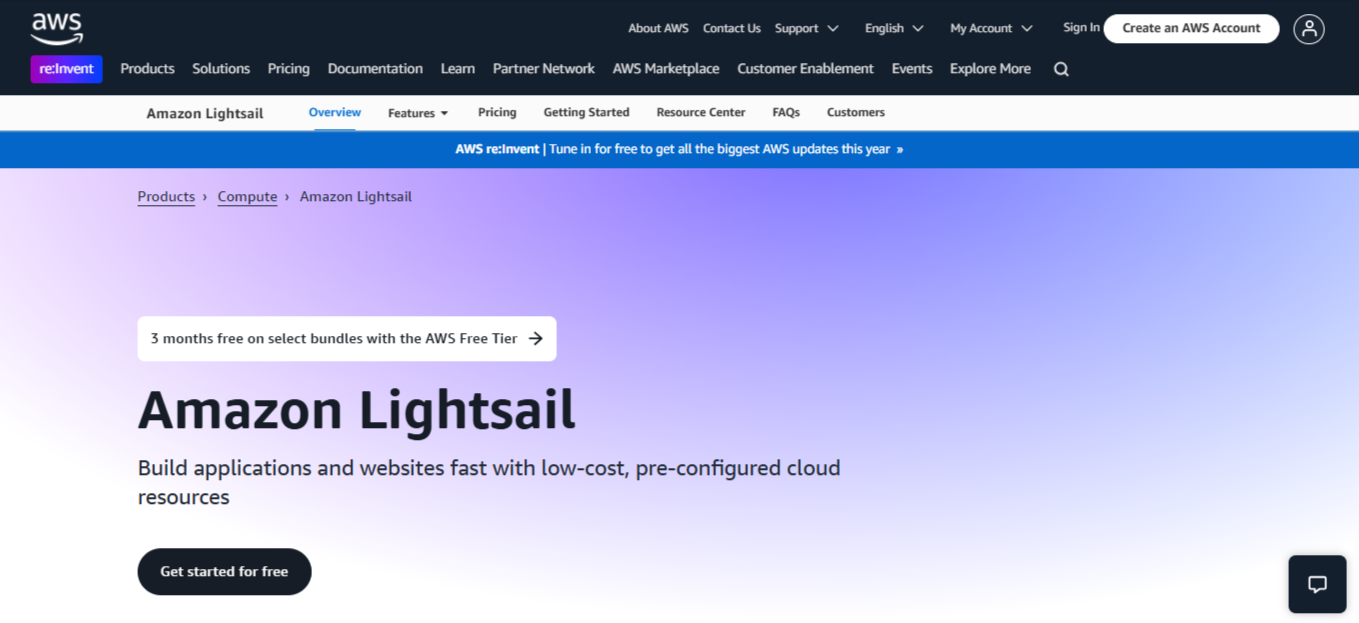1359x623 pixels.
Task: Open the Learn menu
Action: click(x=458, y=69)
